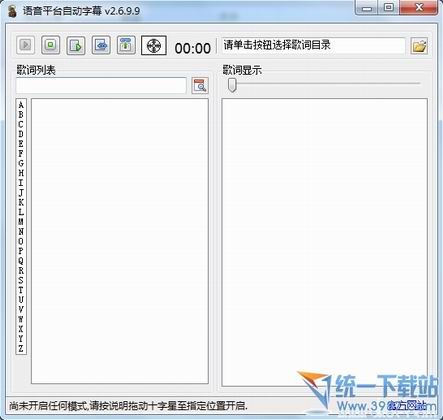Click inside the lyrics display panel
443x420 pixels.
coord(325,242)
